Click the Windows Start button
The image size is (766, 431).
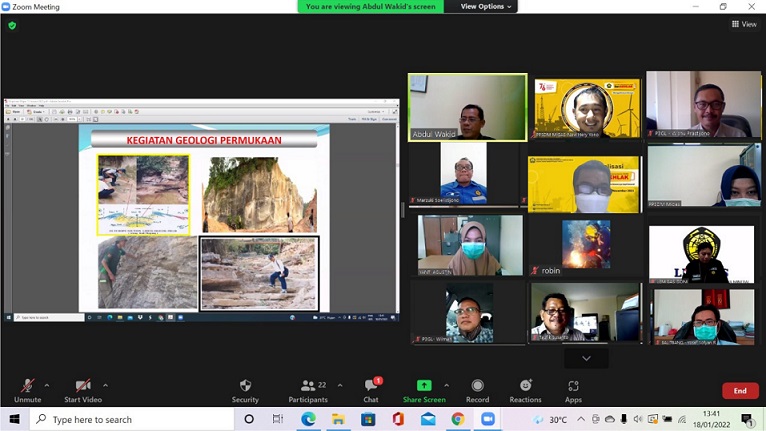coord(14,419)
